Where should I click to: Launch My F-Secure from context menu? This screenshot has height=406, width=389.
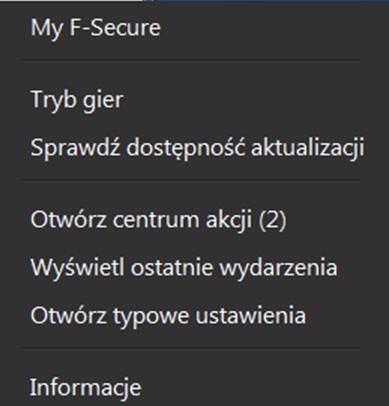[96, 28]
